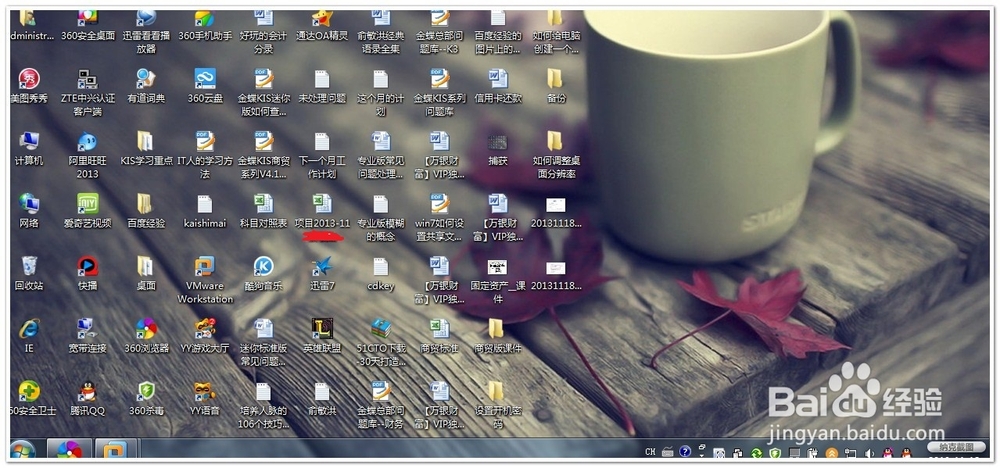Image resolution: width=1000 pixels, height=468 pixels.
Task: Select the 计算机 desktop icon
Action: click(x=29, y=149)
